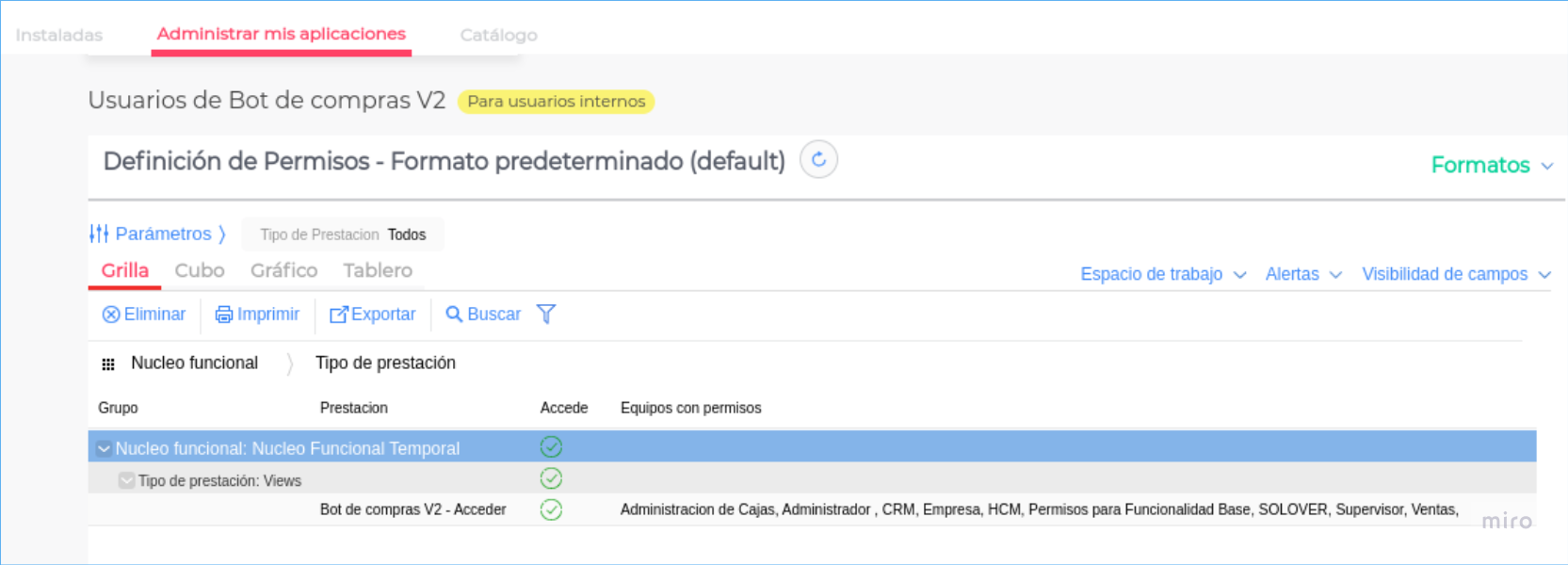Click the refresh icon beside the title
The height and width of the screenshot is (565, 1568).
tap(818, 160)
